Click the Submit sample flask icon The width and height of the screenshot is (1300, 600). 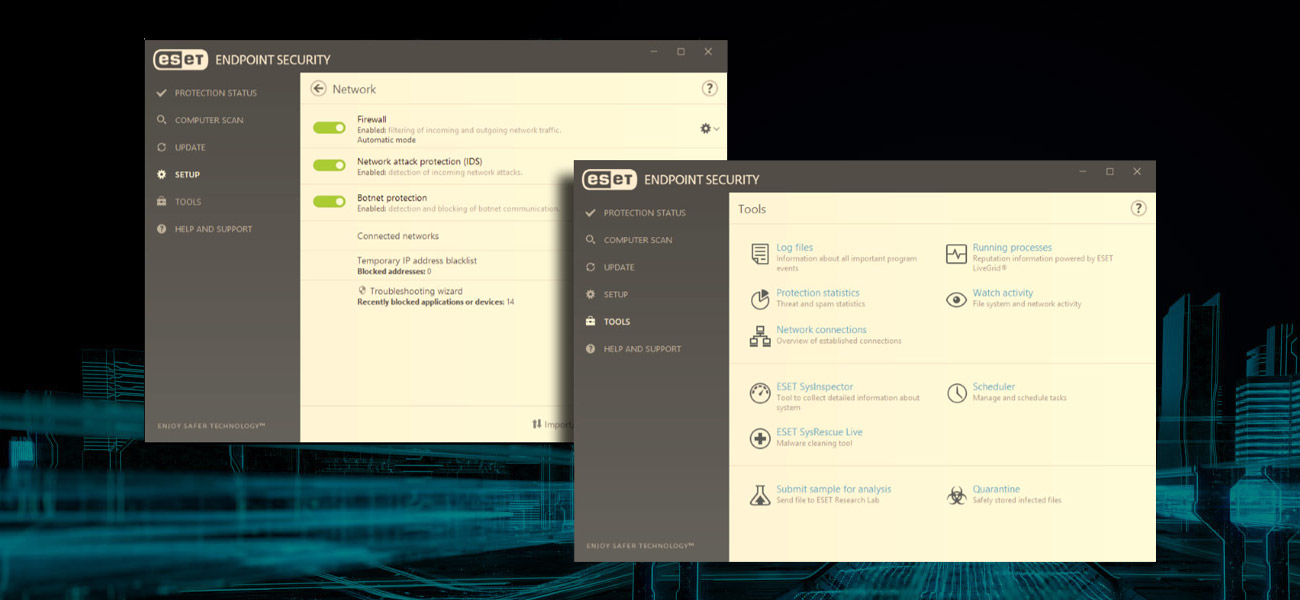click(760, 495)
